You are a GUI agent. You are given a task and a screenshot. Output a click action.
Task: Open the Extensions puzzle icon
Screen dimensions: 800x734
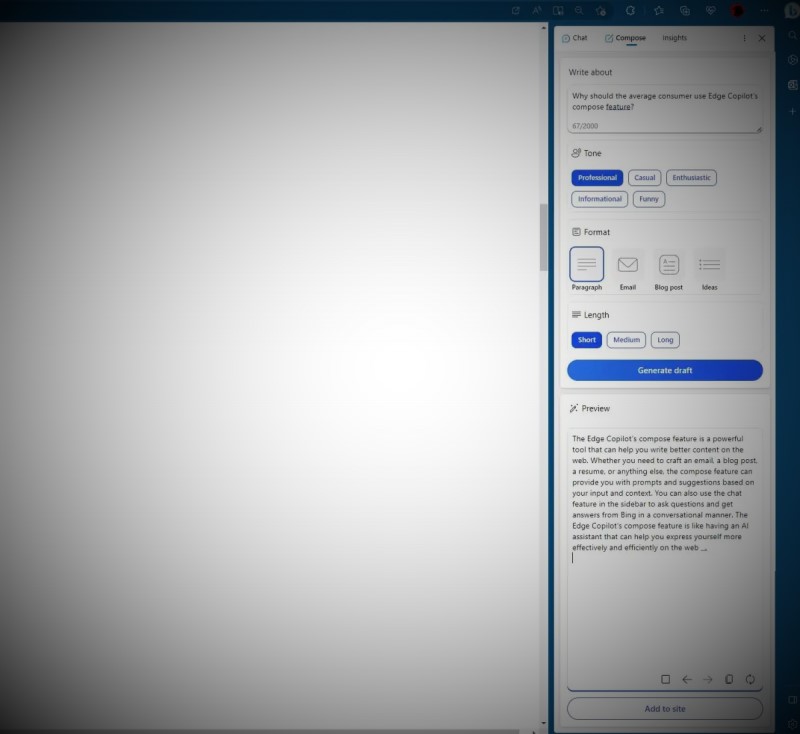(631, 11)
